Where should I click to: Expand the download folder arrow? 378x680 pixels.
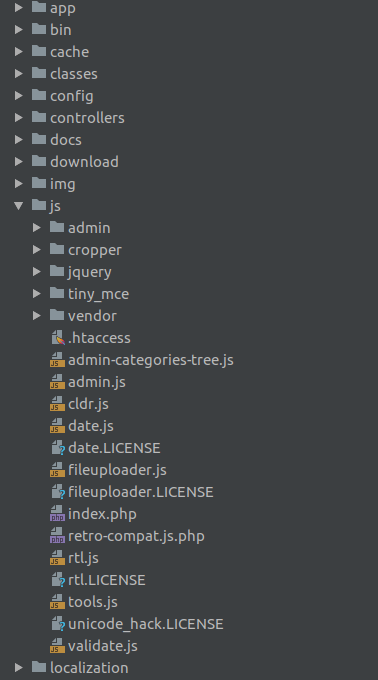[x=19, y=161]
